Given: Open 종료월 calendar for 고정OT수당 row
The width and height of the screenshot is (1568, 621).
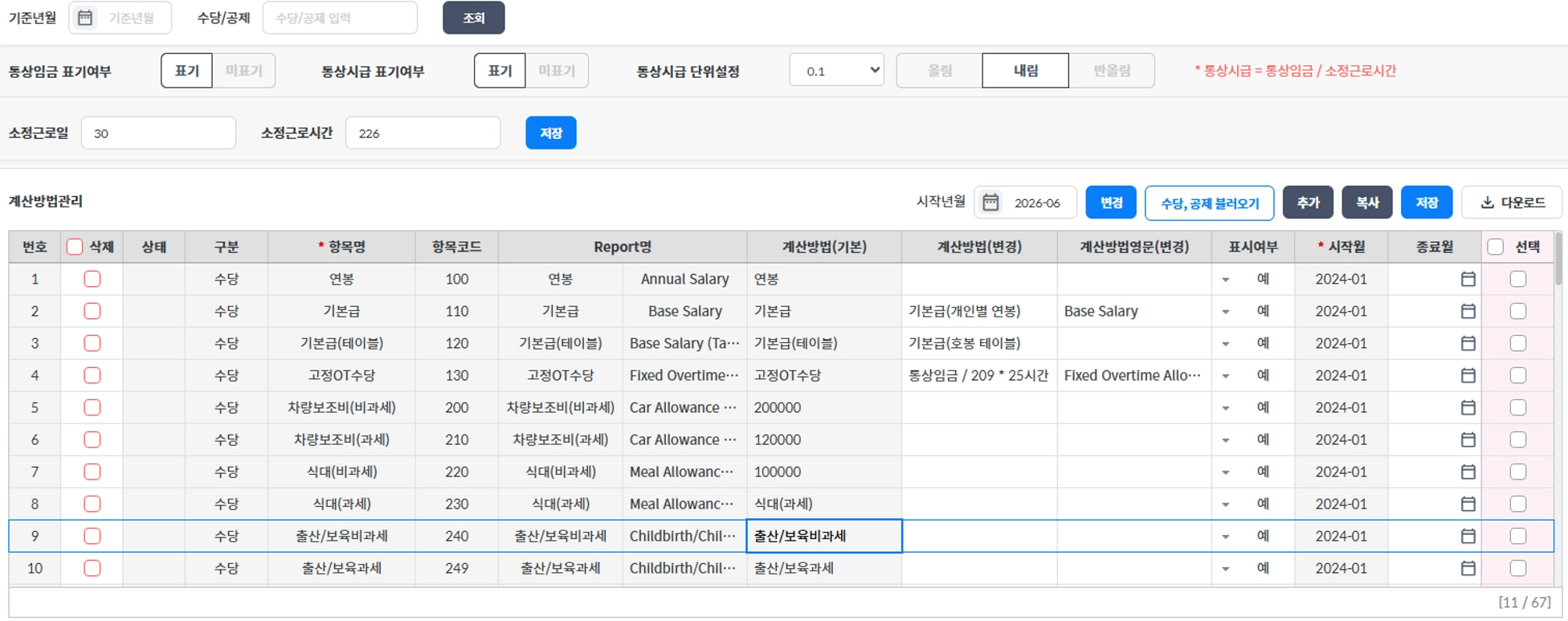Looking at the screenshot, I should coord(1468,375).
